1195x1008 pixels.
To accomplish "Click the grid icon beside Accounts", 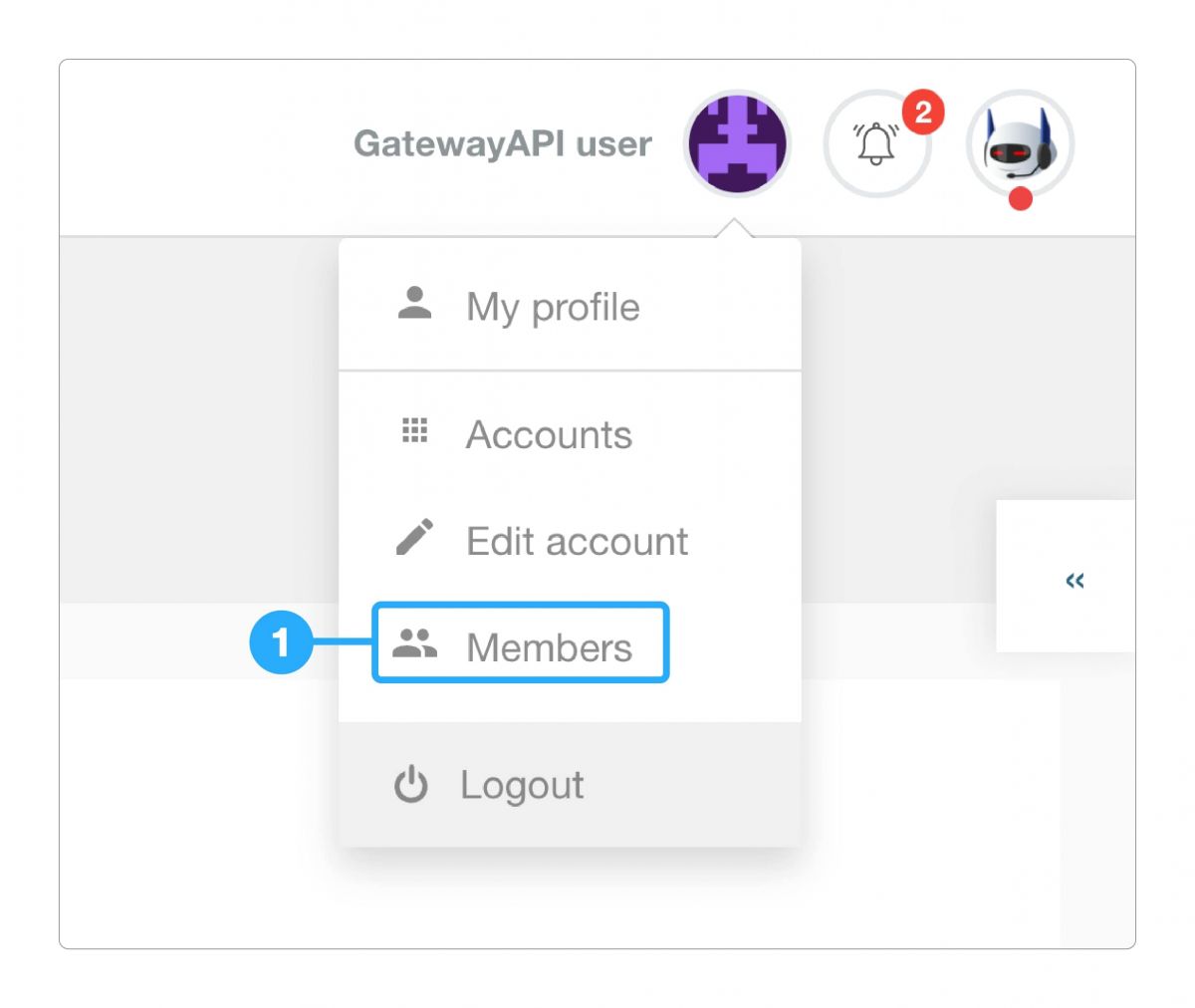I will coord(414,431).
